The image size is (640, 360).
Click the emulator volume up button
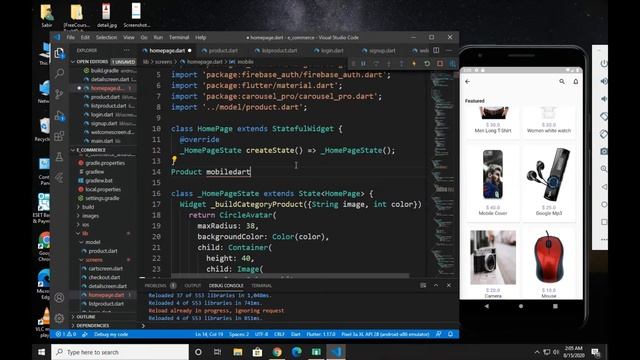coord(604,81)
